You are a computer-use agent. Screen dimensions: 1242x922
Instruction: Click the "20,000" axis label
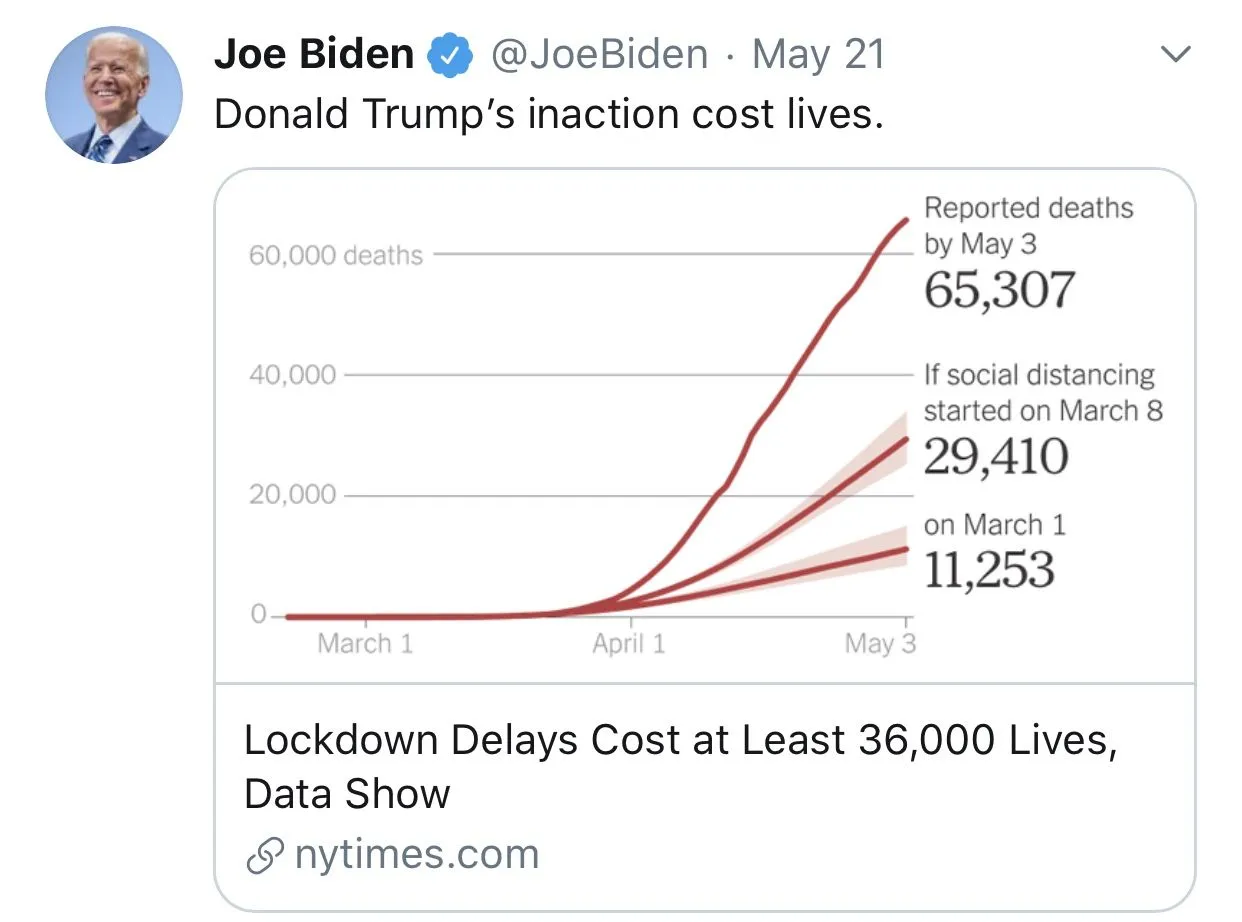(x=292, y=495)
